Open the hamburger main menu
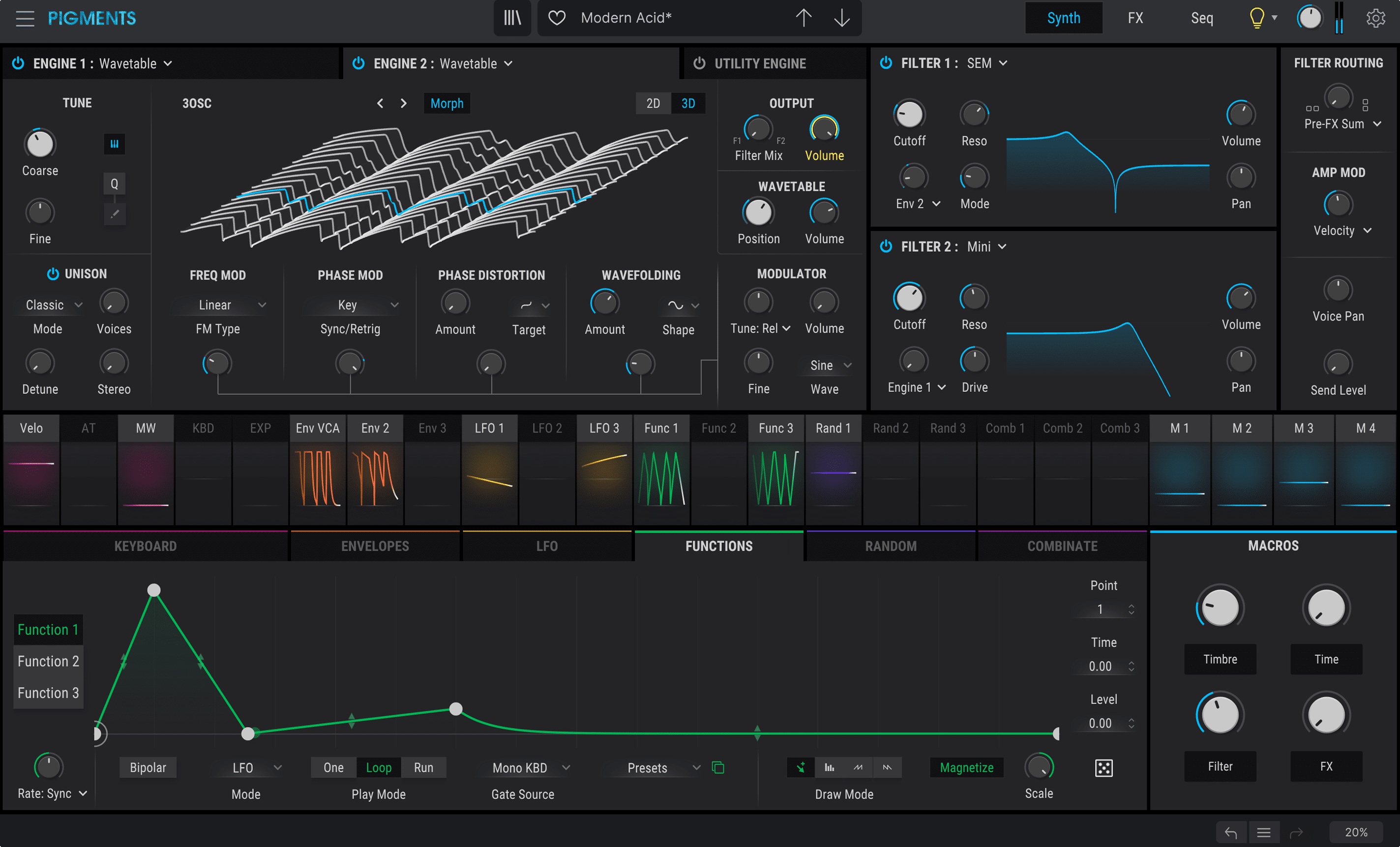 coord(25,18)
